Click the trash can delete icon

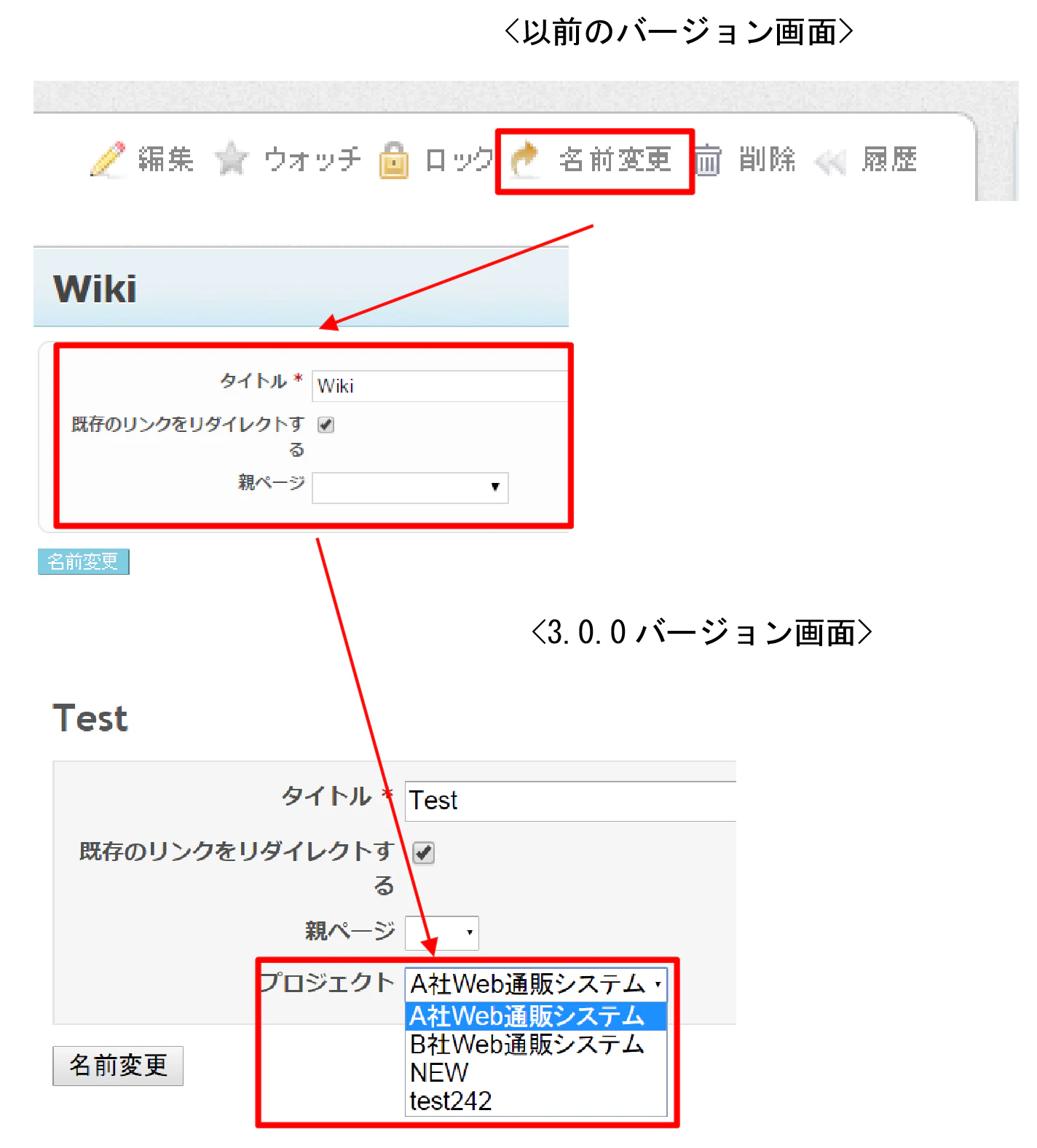coord(707,160)
